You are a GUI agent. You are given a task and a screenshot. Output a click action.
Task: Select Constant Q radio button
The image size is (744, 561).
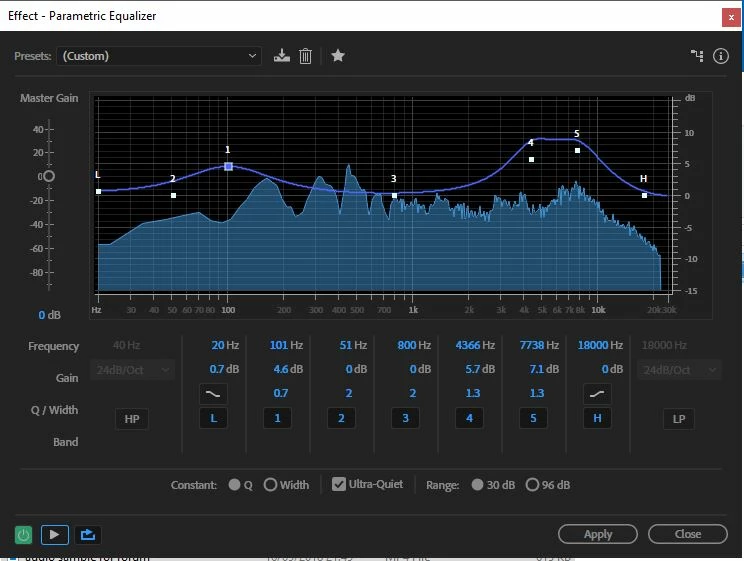point(234,485)
